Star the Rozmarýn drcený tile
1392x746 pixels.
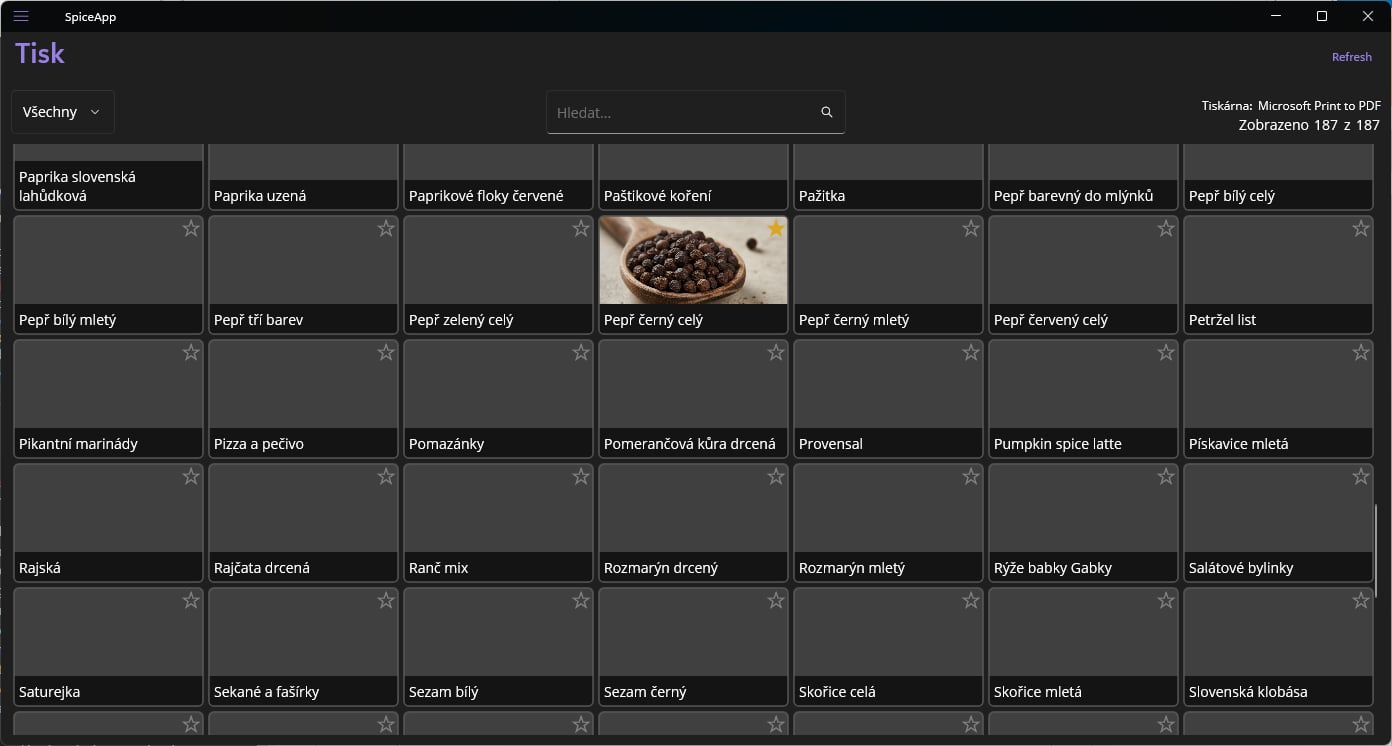[775, 477]
